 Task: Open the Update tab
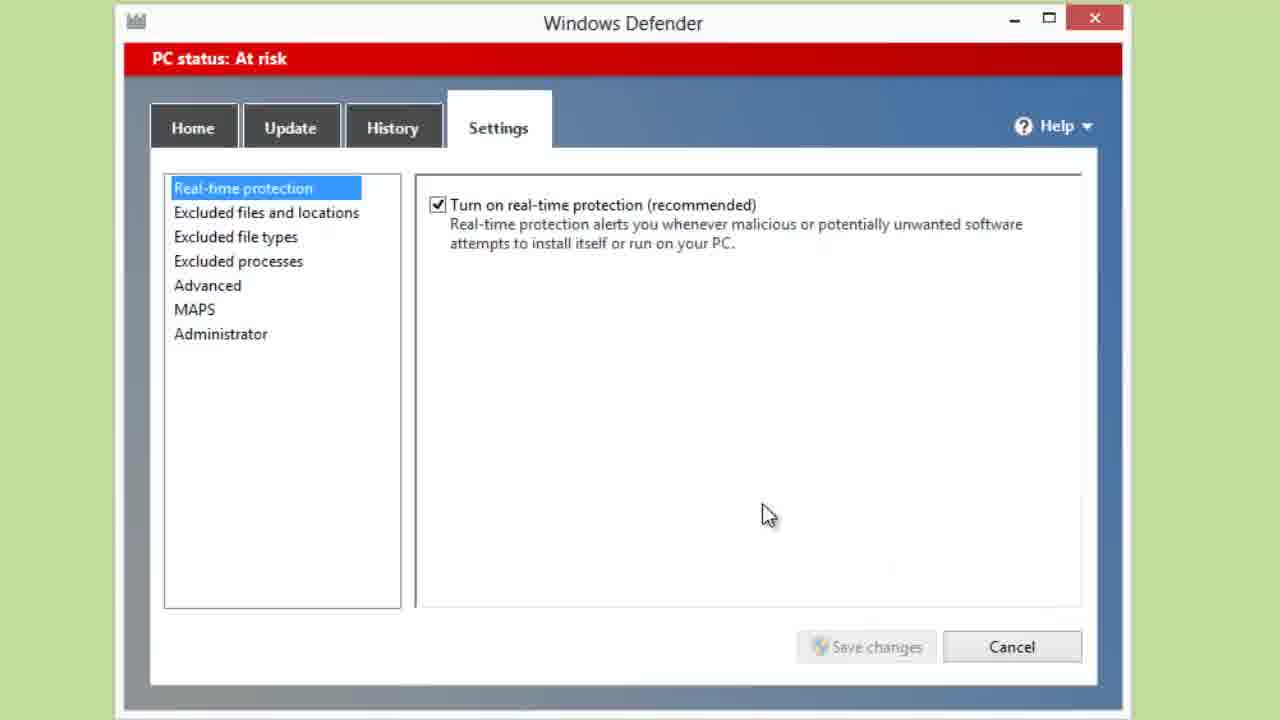coord(291,128)
